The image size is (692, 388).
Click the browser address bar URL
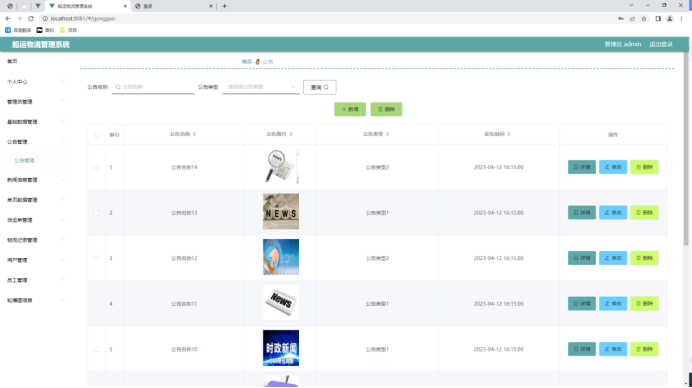[x=83, y=19]
